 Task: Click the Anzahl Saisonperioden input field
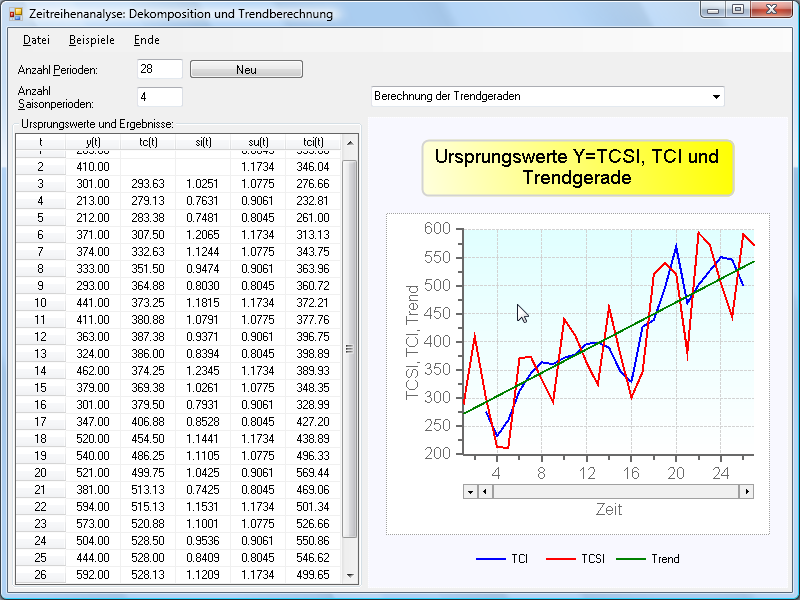(160, 97)
